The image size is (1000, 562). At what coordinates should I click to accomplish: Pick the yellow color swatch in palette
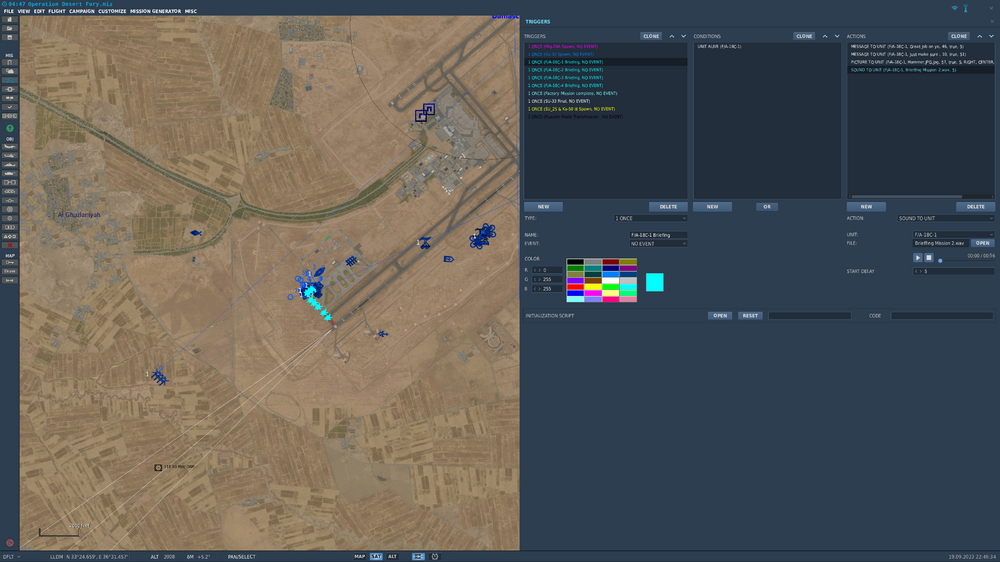point(592,287)
